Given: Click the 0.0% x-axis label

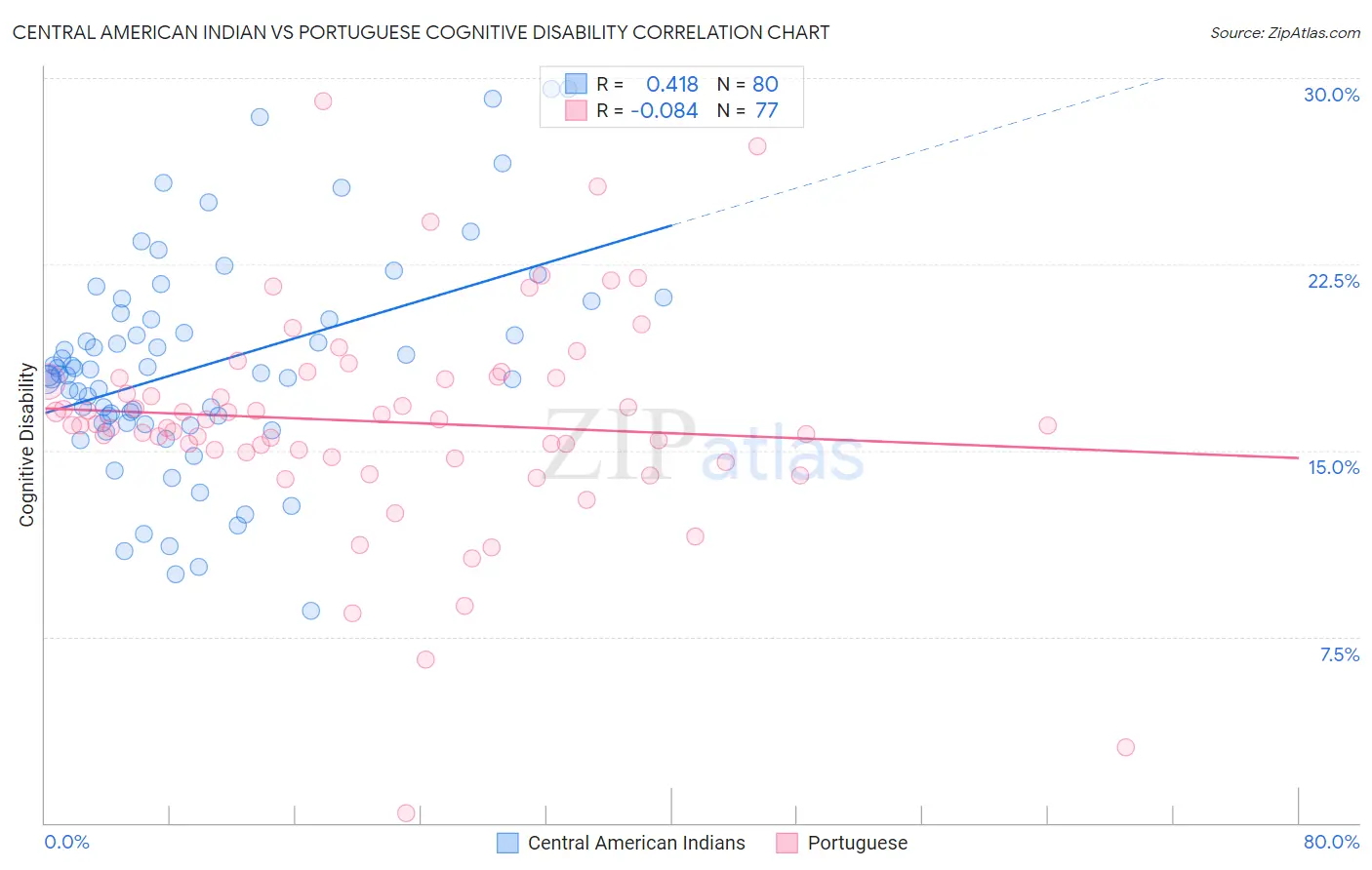Looking at the screenshot, I should pyautogui.click(x=66, y=842).
